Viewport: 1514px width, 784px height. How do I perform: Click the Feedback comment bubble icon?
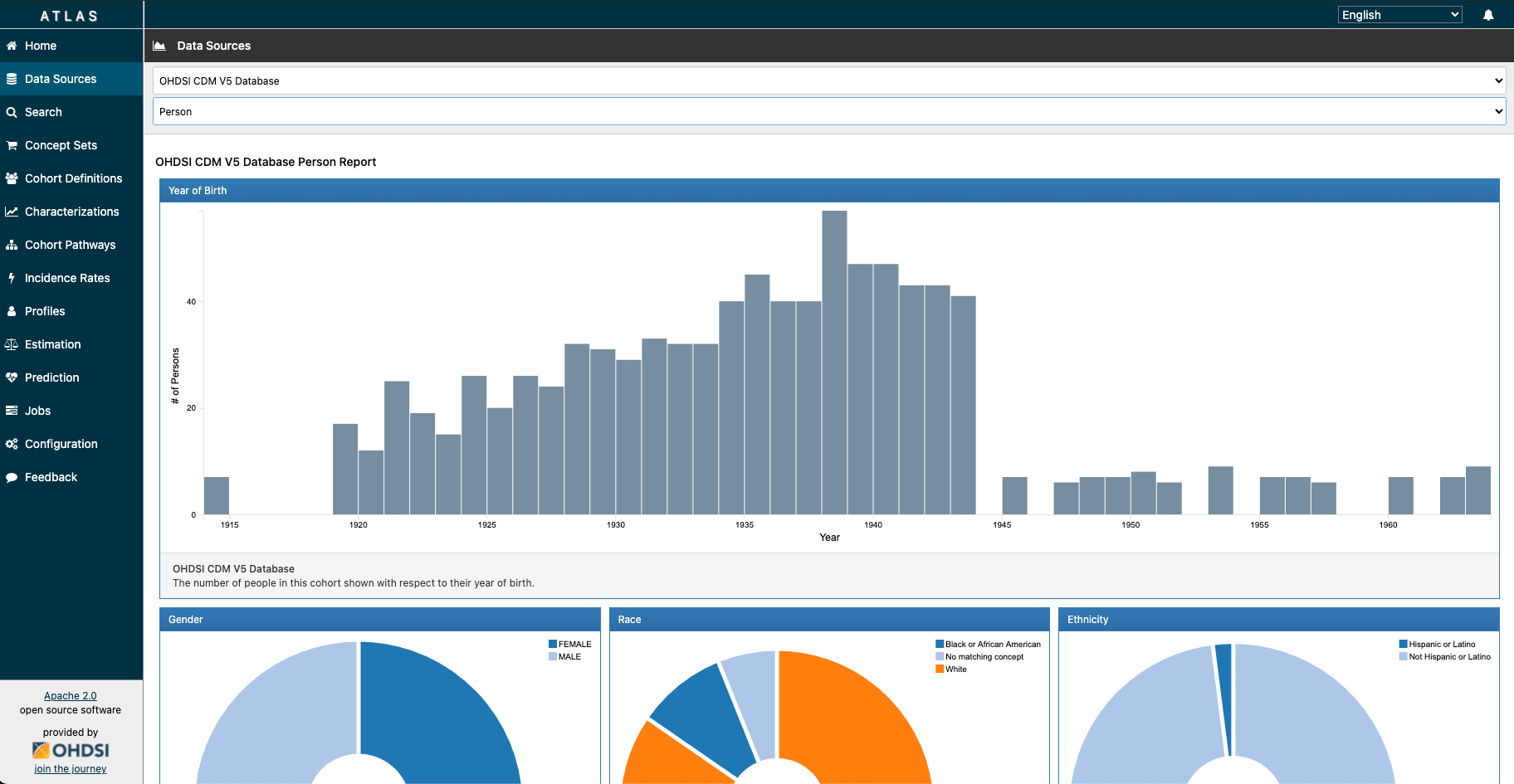point(12,477)
